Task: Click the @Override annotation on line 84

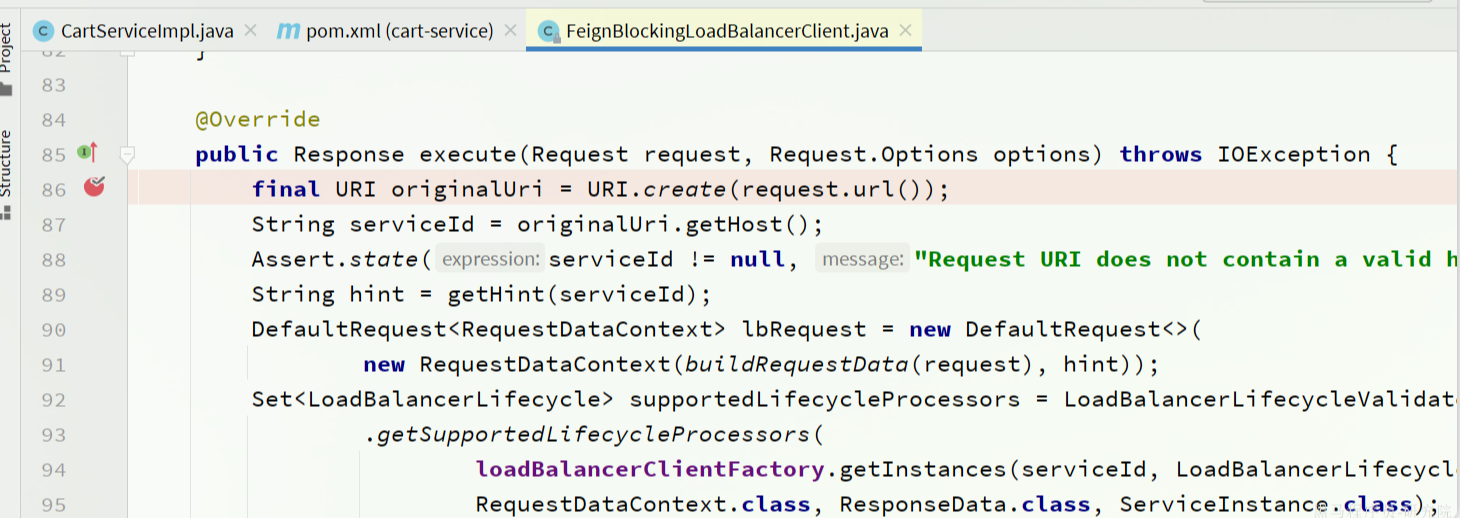Action: (x=258, y=120)
